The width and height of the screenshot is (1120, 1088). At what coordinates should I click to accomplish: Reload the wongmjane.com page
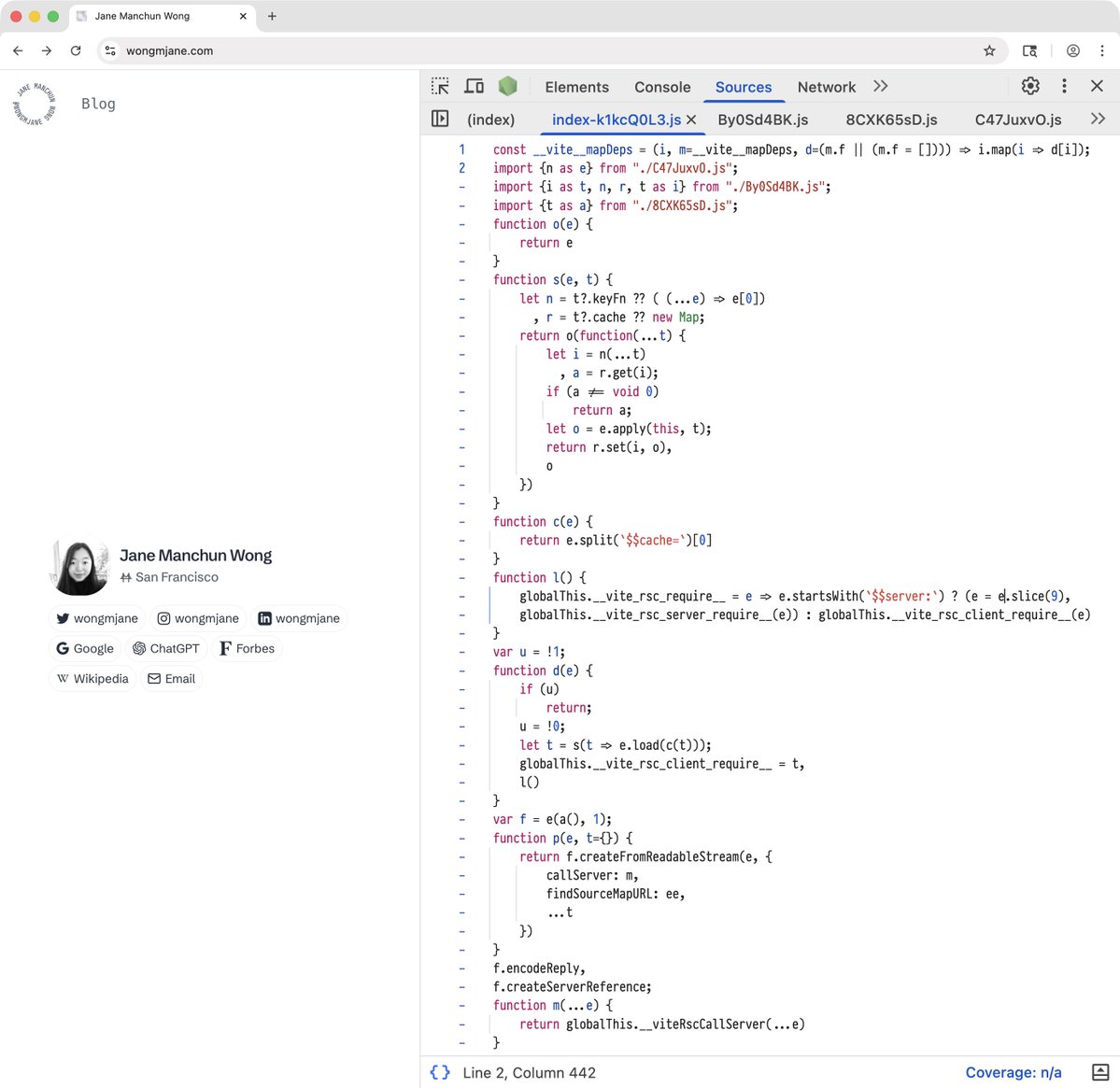76,50
